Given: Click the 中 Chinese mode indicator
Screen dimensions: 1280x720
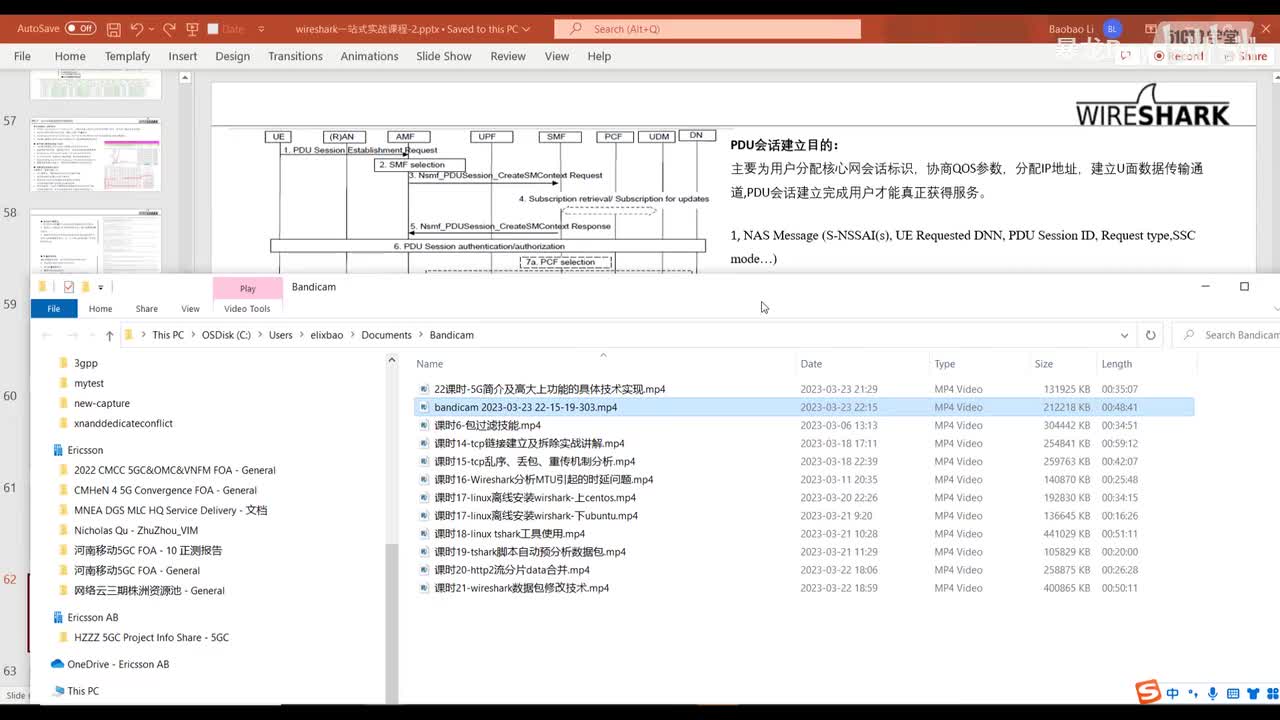Looking at the screenshot, I should (1173, 693).
